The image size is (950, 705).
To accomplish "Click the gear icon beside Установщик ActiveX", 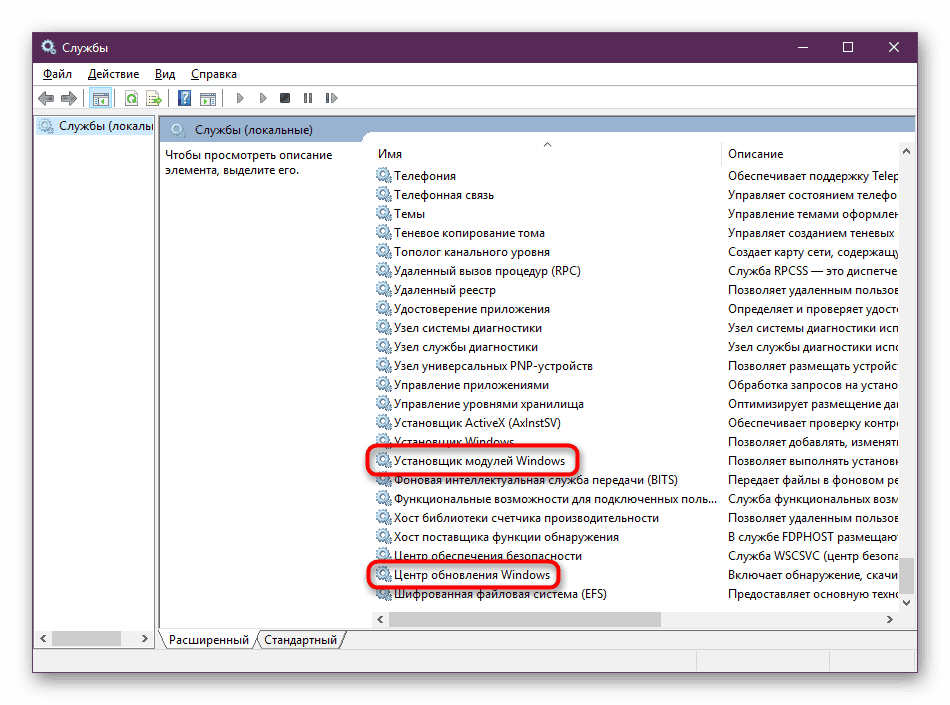I will (x=383, y=422).
